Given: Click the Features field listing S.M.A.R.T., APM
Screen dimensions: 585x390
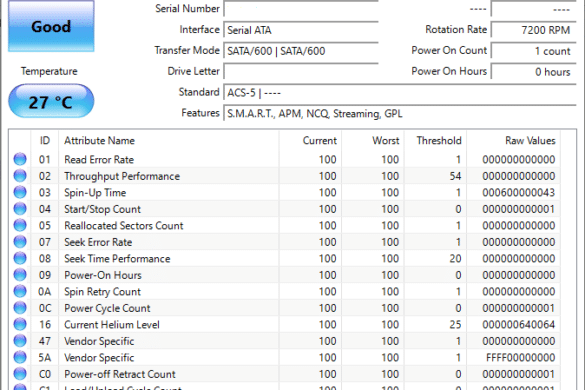Looking at the screenshot, I should pos(400,113).
